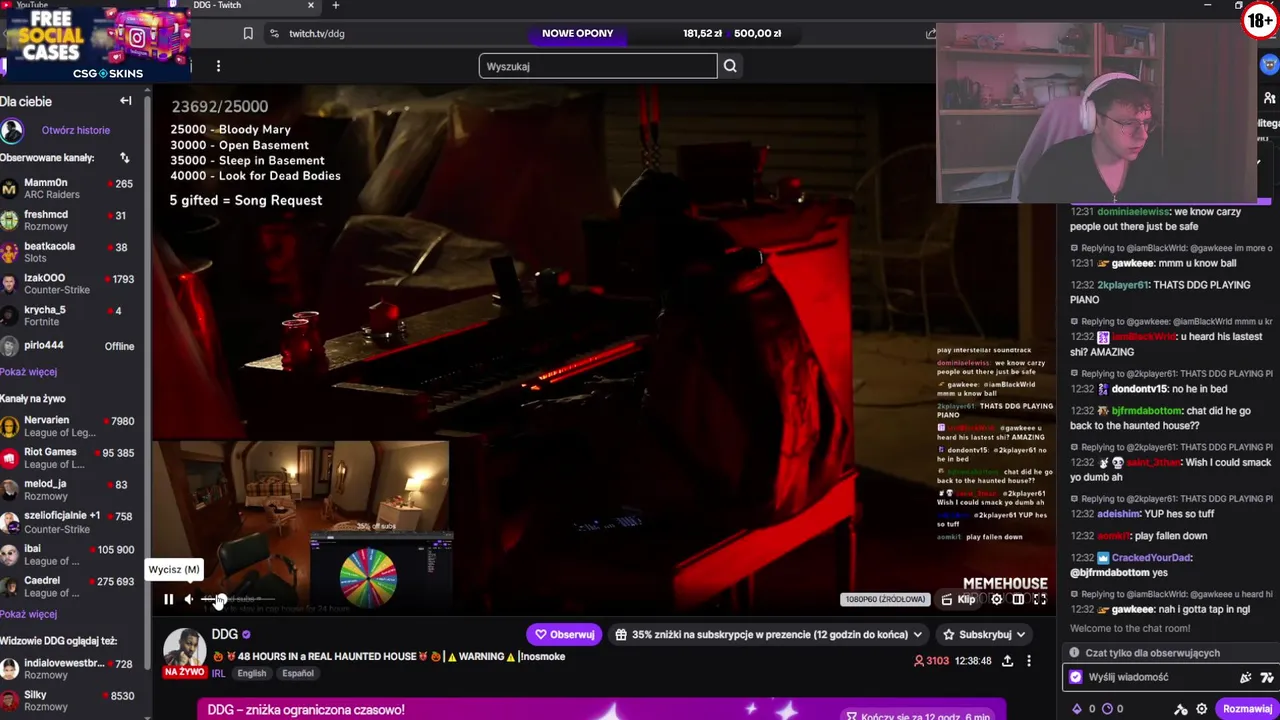
Task: Expand the followed channels with Pokaż więcej
Action: (x=29, y=372)
